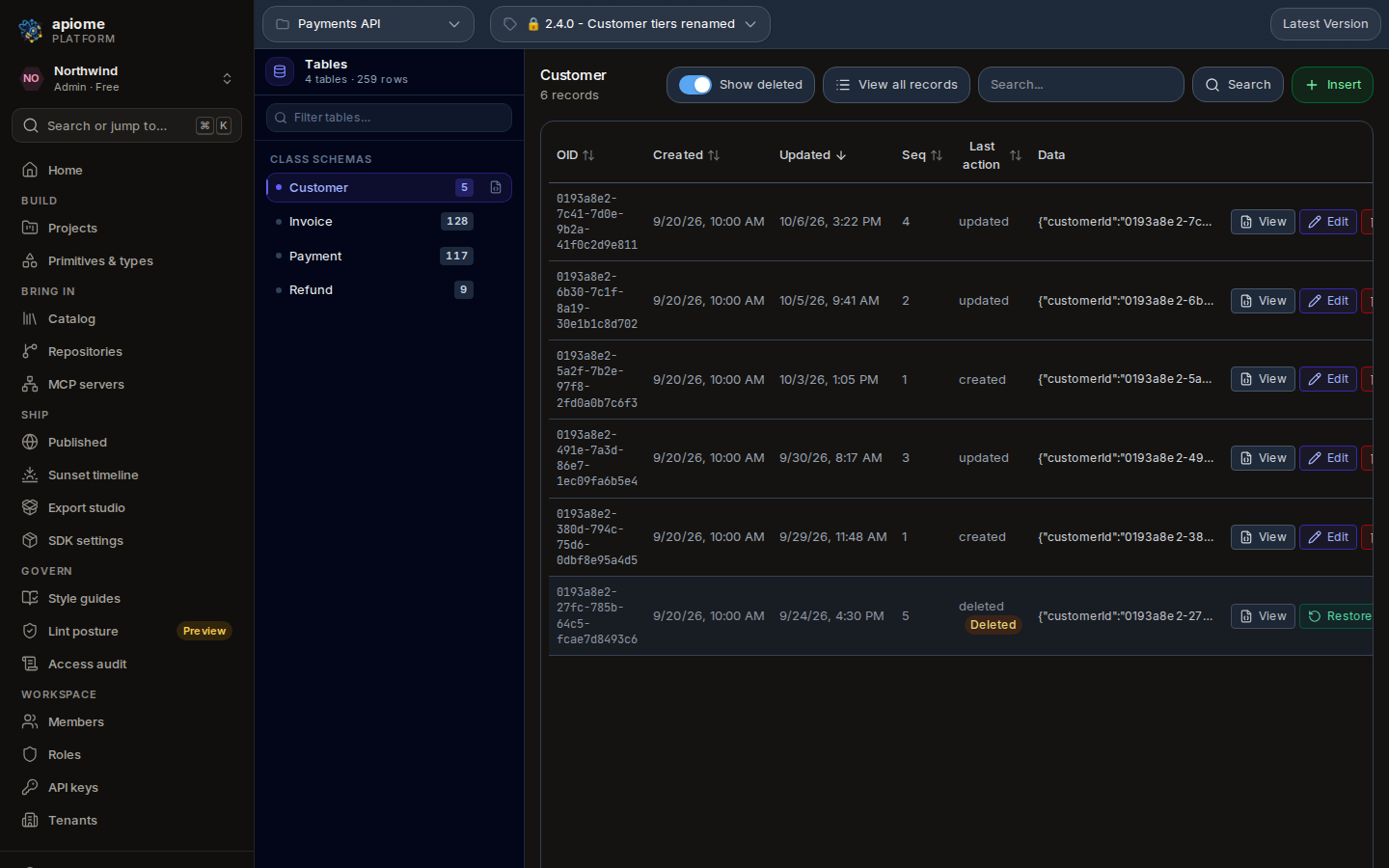Click the Sunset timeline icon
This screenshot has width=1389, height=868.
[x=30, y=475]
